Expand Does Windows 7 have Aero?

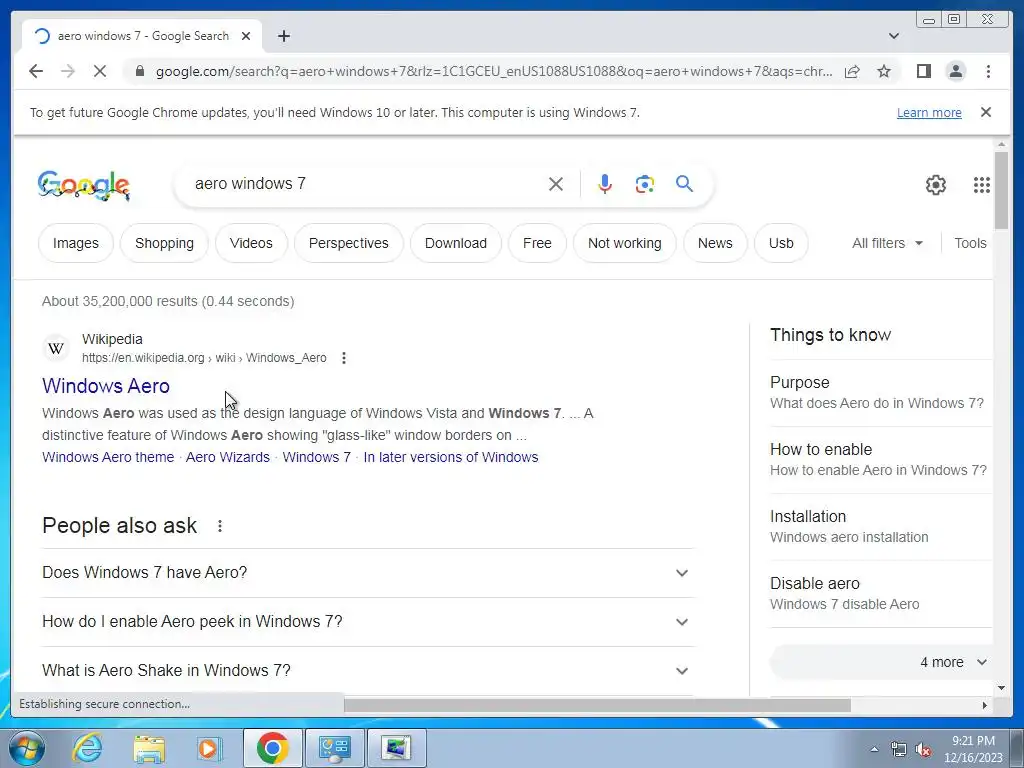[368, 573]
